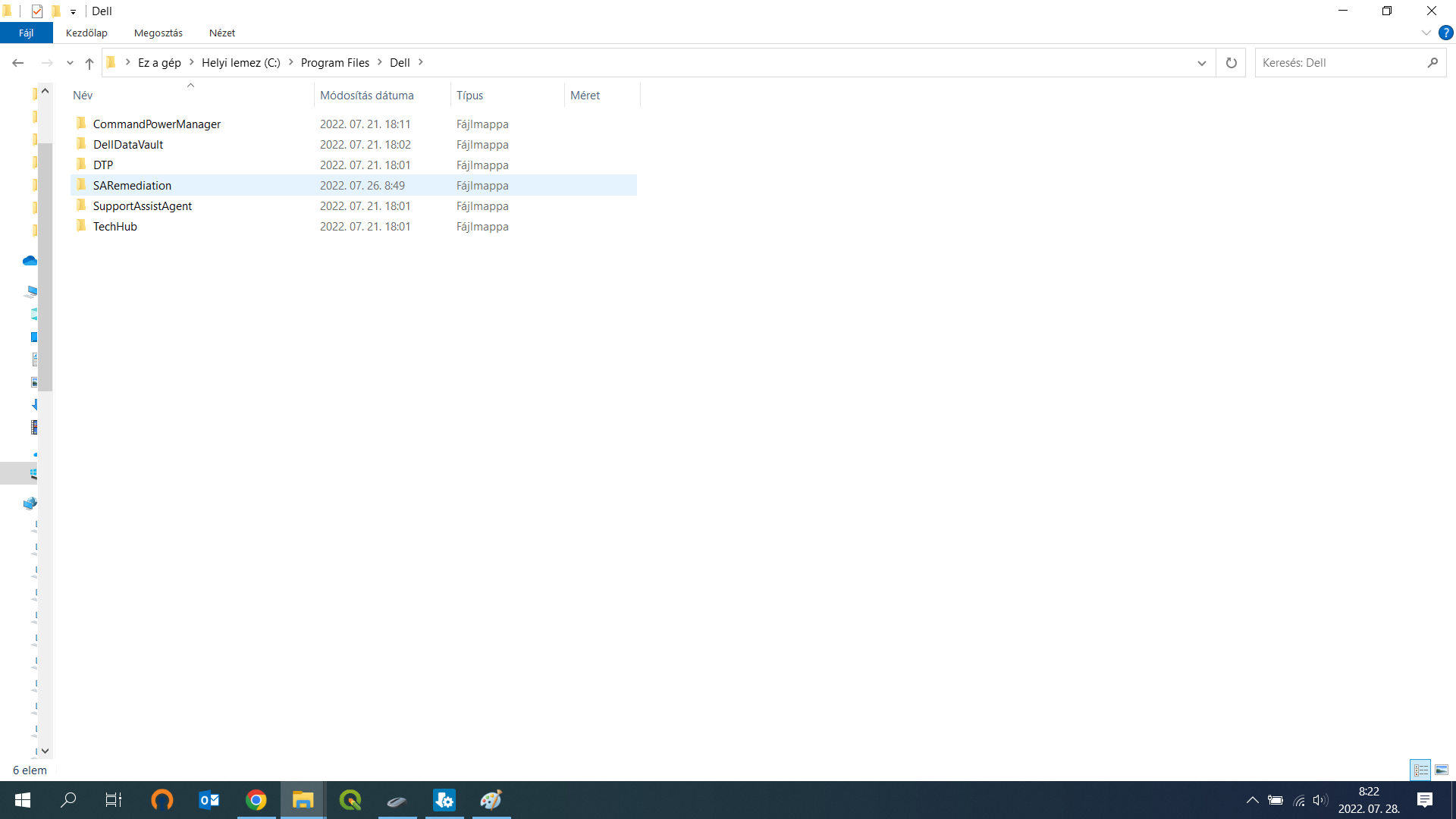Click the New folder icon in title bar

[x=55, y=11]
